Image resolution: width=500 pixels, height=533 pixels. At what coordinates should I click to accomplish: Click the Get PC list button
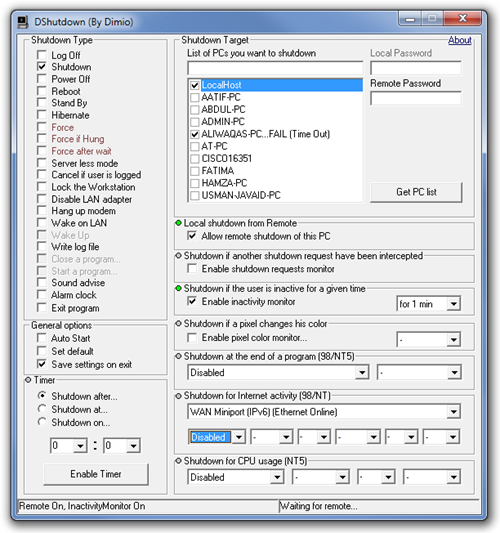click(x=416, y=192)
